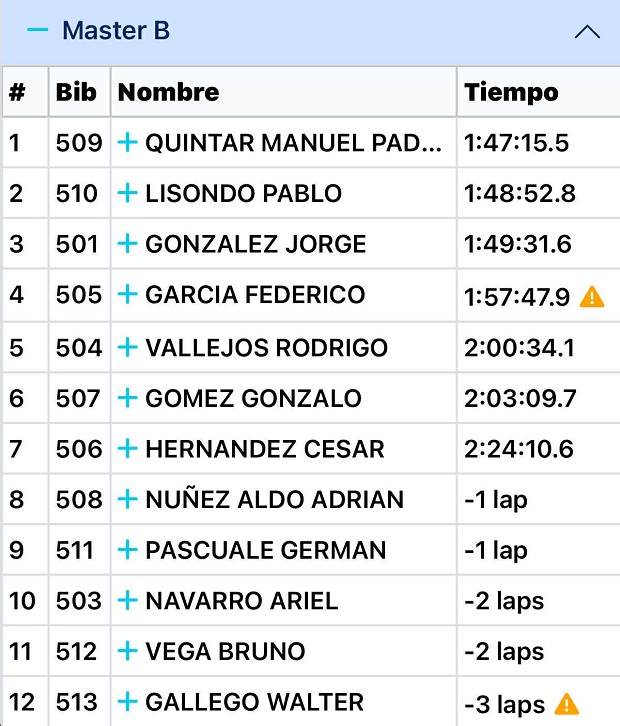The height and width of the screenshot is (726, 620).
Task: Click the warning triangle beside -3 laps
Action: pos(566,703)
